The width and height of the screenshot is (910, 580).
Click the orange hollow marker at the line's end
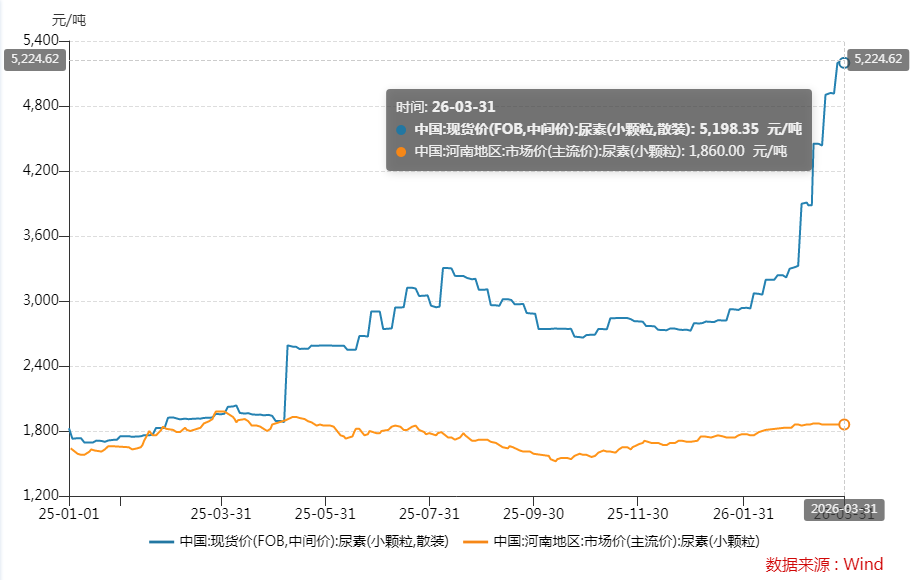pos(844,425)
